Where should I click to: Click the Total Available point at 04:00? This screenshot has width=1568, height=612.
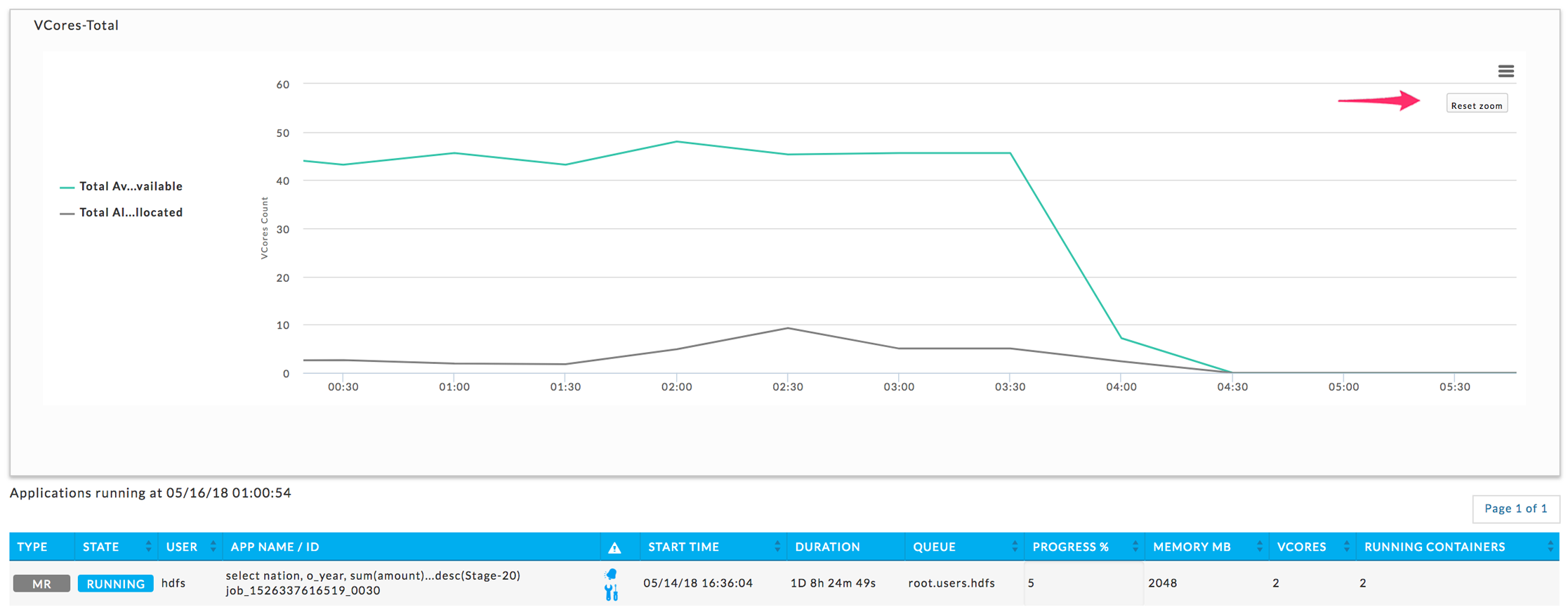1121,339
